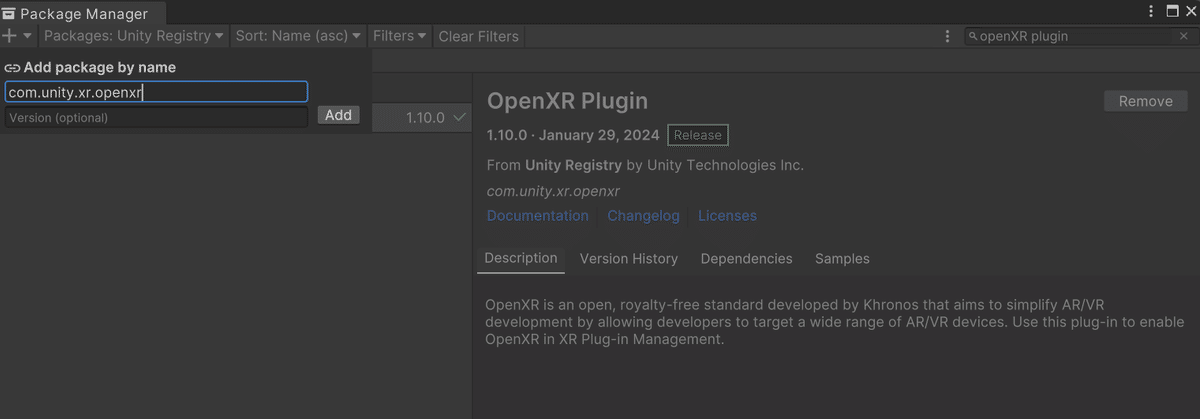Open the add package plus menu
This screenshot has width=1200, height=419.
(17, 36)
